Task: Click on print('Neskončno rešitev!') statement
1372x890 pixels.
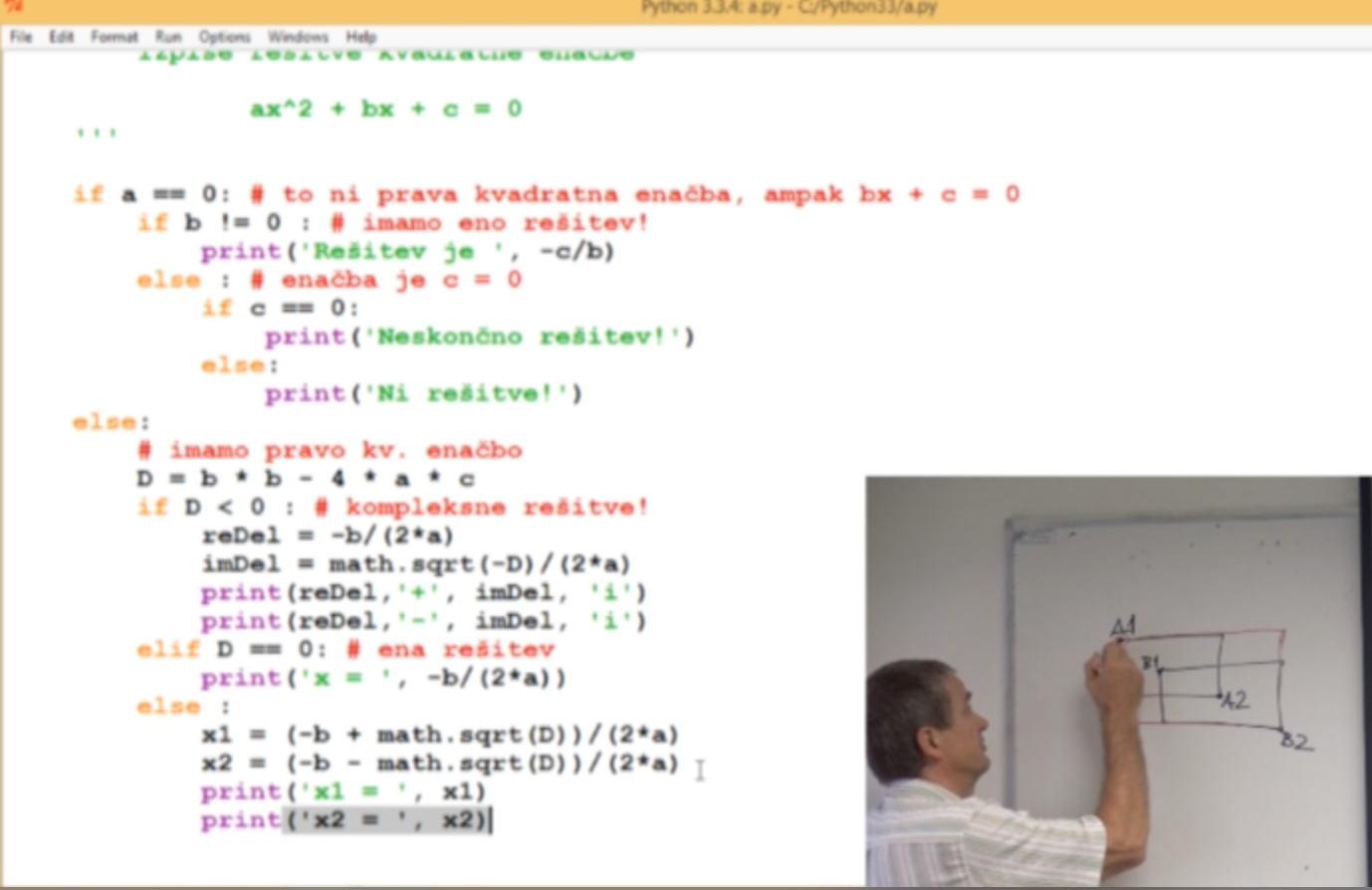Action: (479, 336)
